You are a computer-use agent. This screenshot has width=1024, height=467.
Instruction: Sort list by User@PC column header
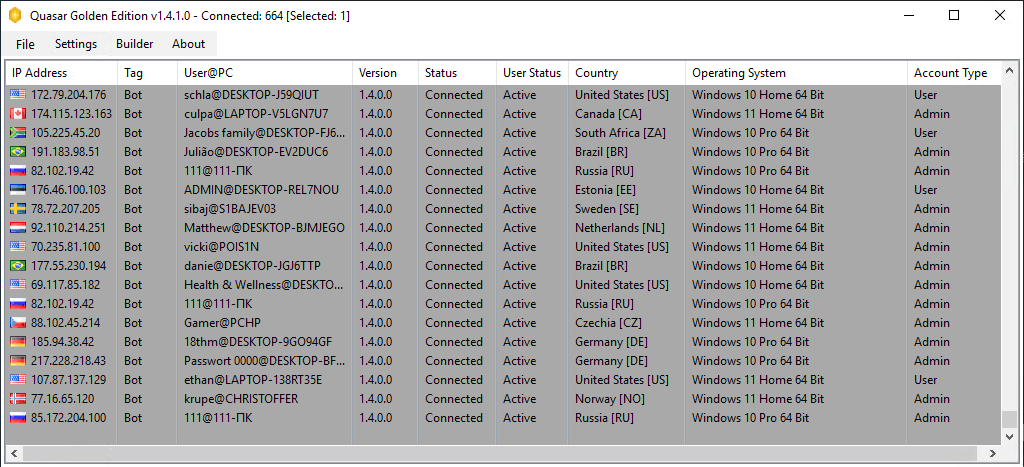coord(264,73)
